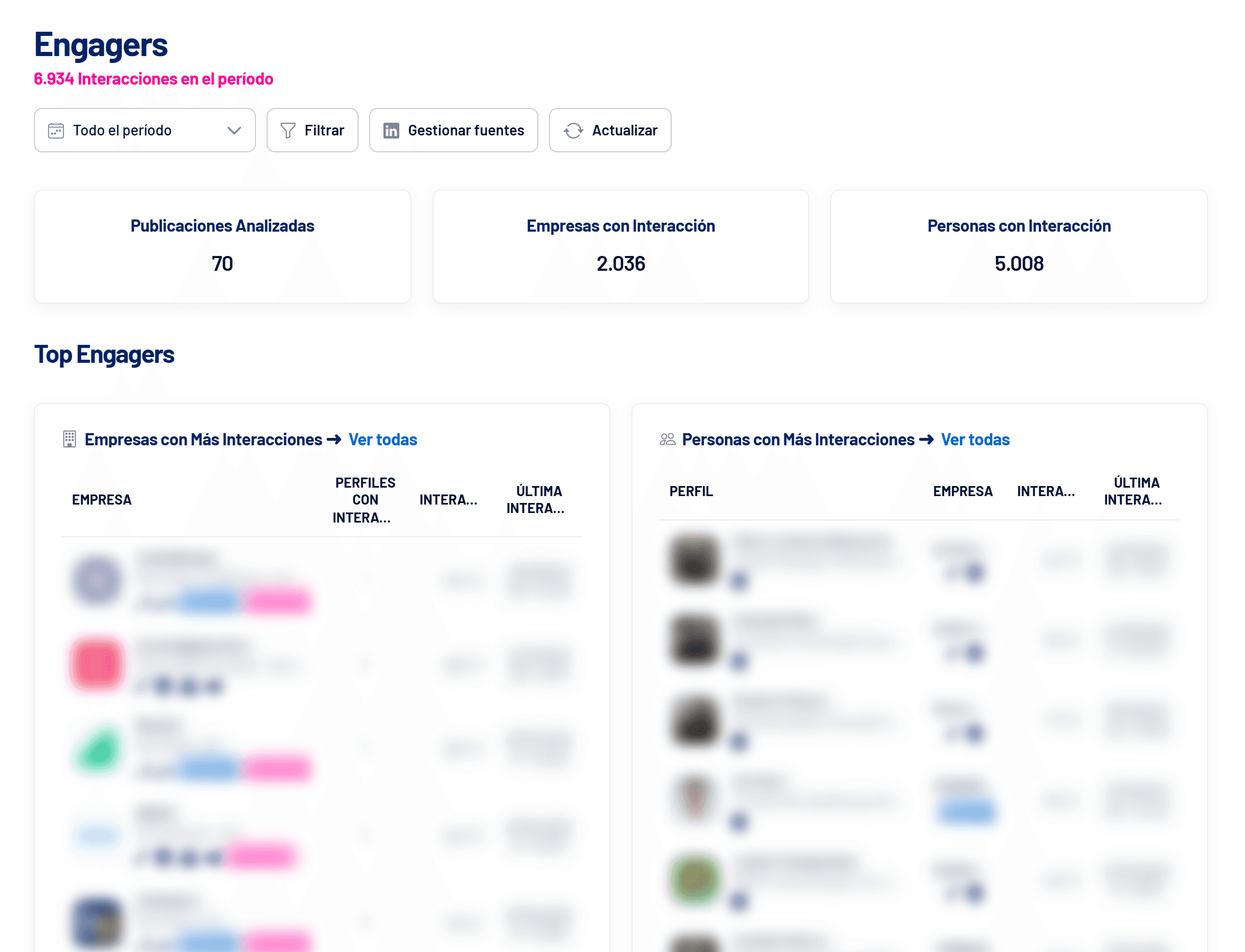1245x952 pixels.
Task: Click '6.934 Interacciones en el período' text
Action: point(153,79)
